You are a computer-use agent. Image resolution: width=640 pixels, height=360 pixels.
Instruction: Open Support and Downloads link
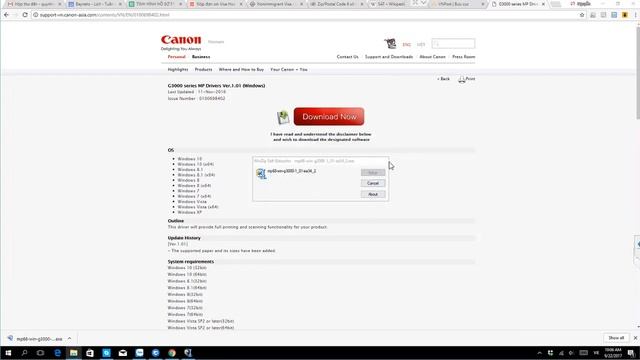click(x=389, y=57)
